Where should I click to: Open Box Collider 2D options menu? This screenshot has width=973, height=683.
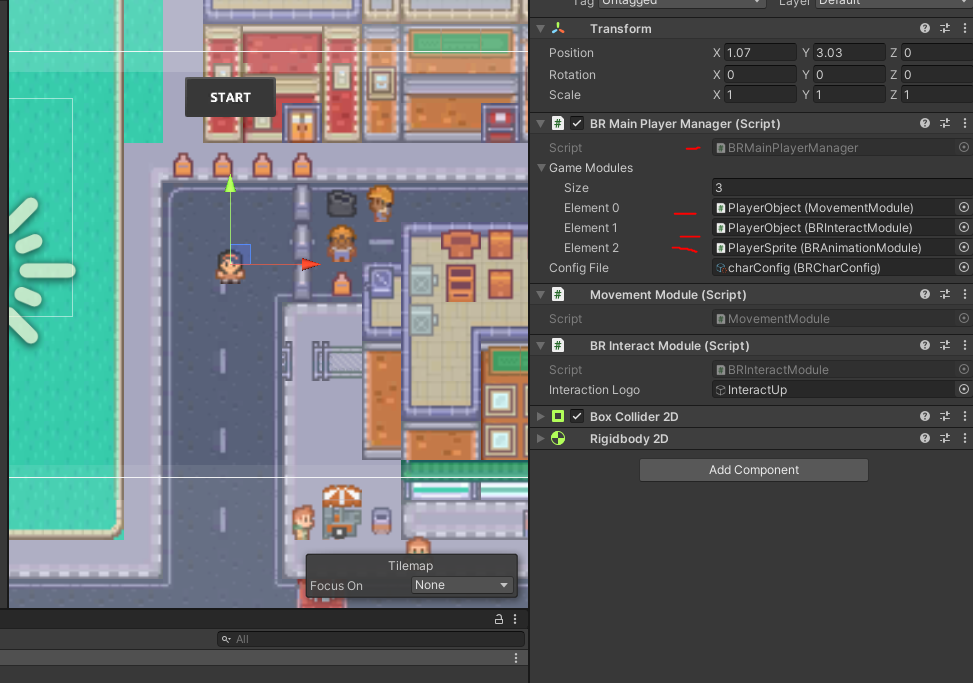tap(964, 416)
